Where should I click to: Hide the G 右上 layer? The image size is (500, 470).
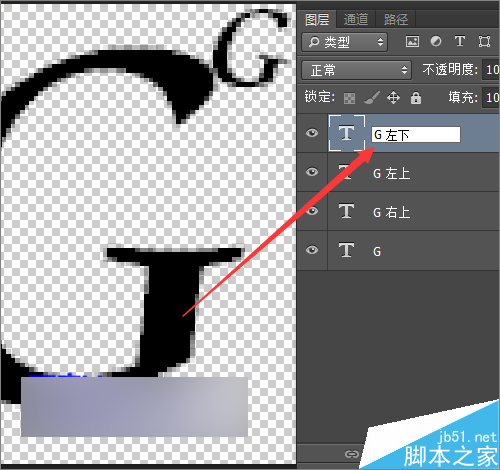(x=312, y=211)
